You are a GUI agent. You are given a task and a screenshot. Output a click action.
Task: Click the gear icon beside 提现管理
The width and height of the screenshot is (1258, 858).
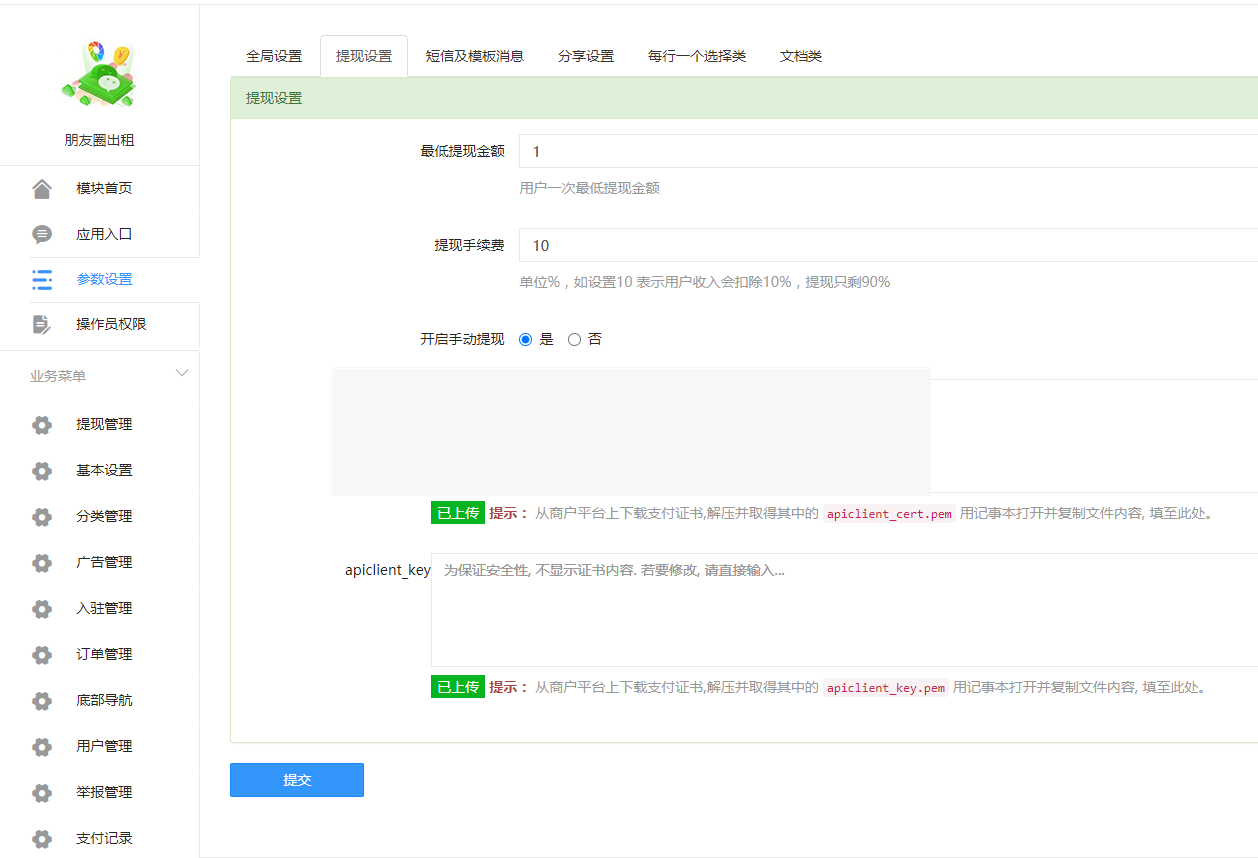41,424
